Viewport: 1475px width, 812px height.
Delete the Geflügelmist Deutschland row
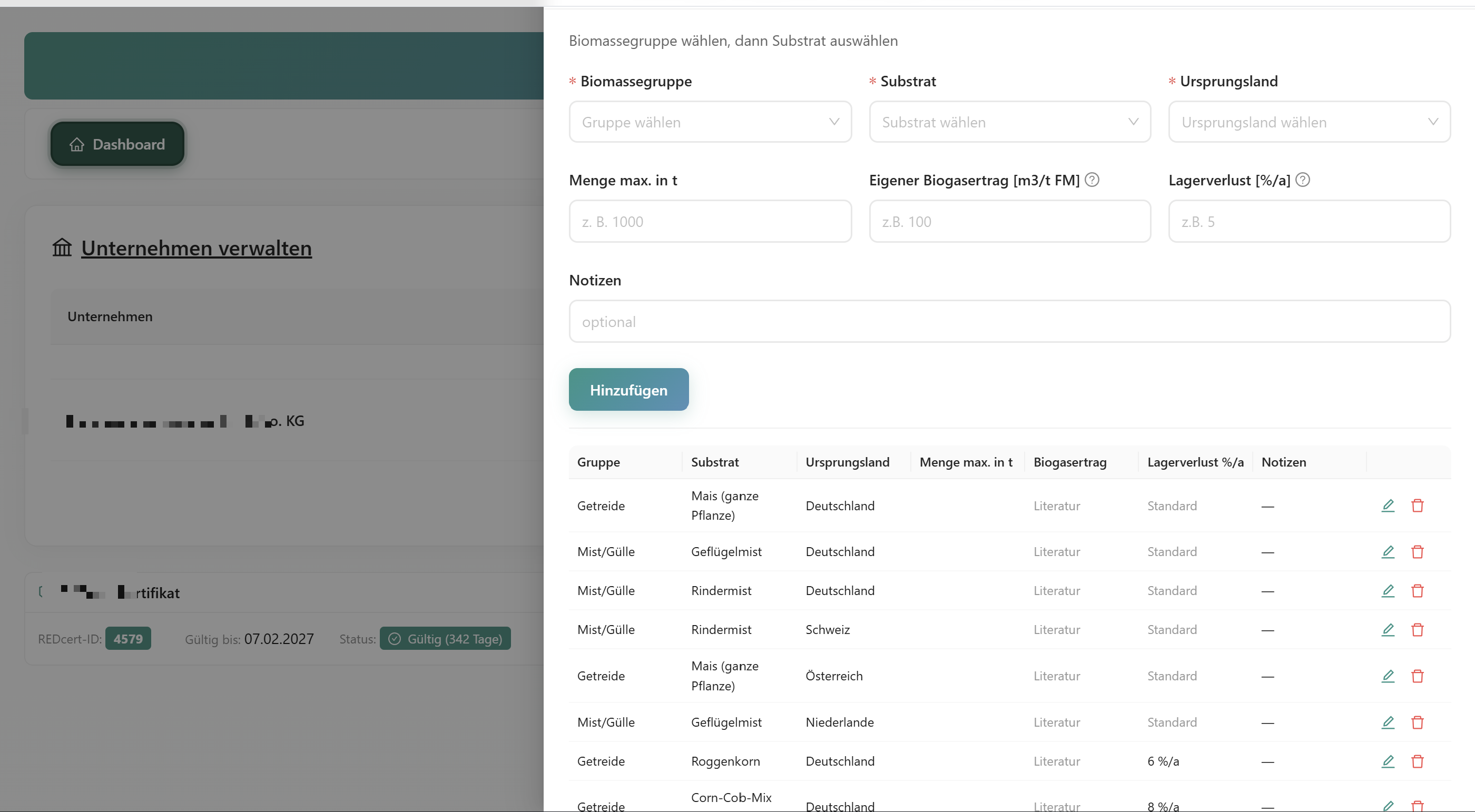[x=1417, y=552]
